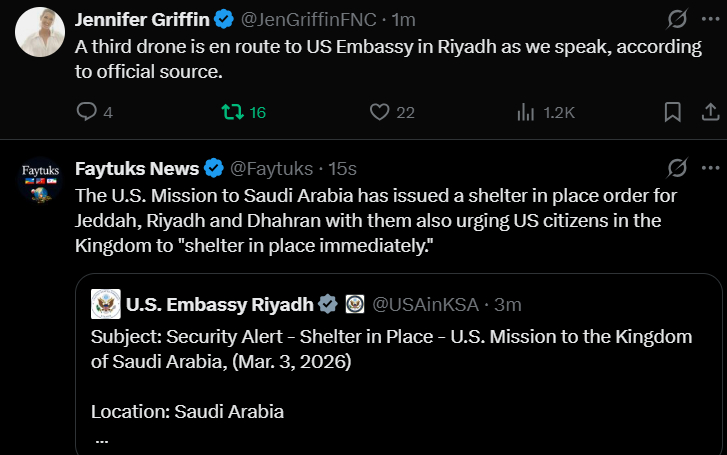Open Grok icon on Jennifer Griffin's tweet
727x455 pixels.
coord(677,19)
